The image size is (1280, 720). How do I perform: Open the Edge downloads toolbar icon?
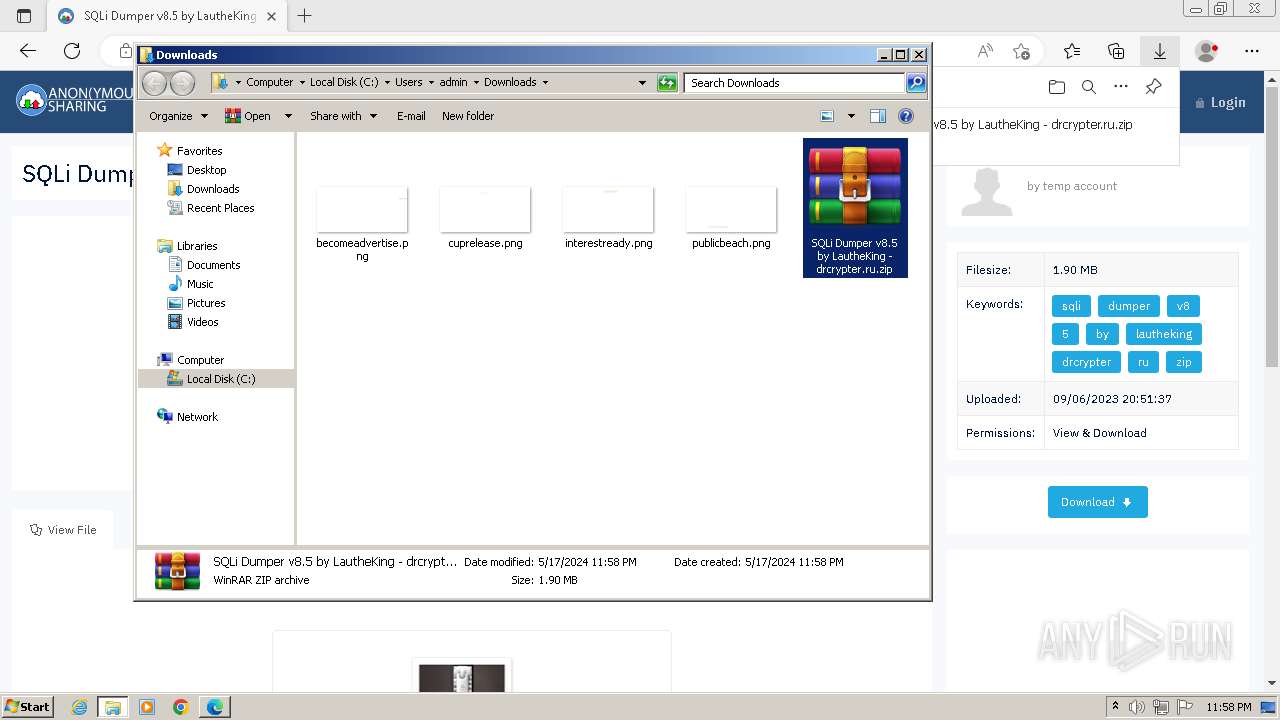coord(1160,51)
